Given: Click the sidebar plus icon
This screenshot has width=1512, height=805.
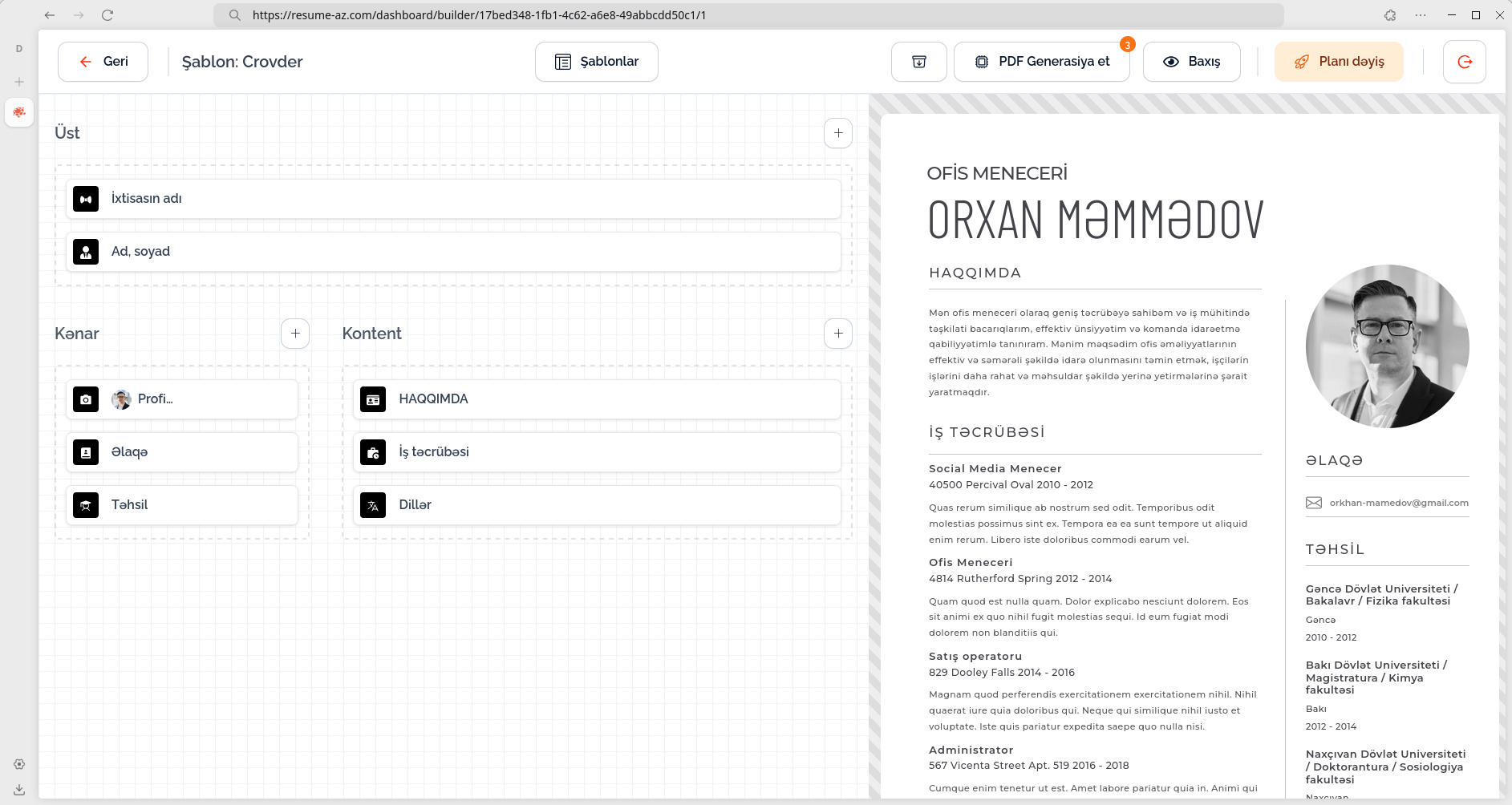Looking at the screenshot, I should 19,82.
